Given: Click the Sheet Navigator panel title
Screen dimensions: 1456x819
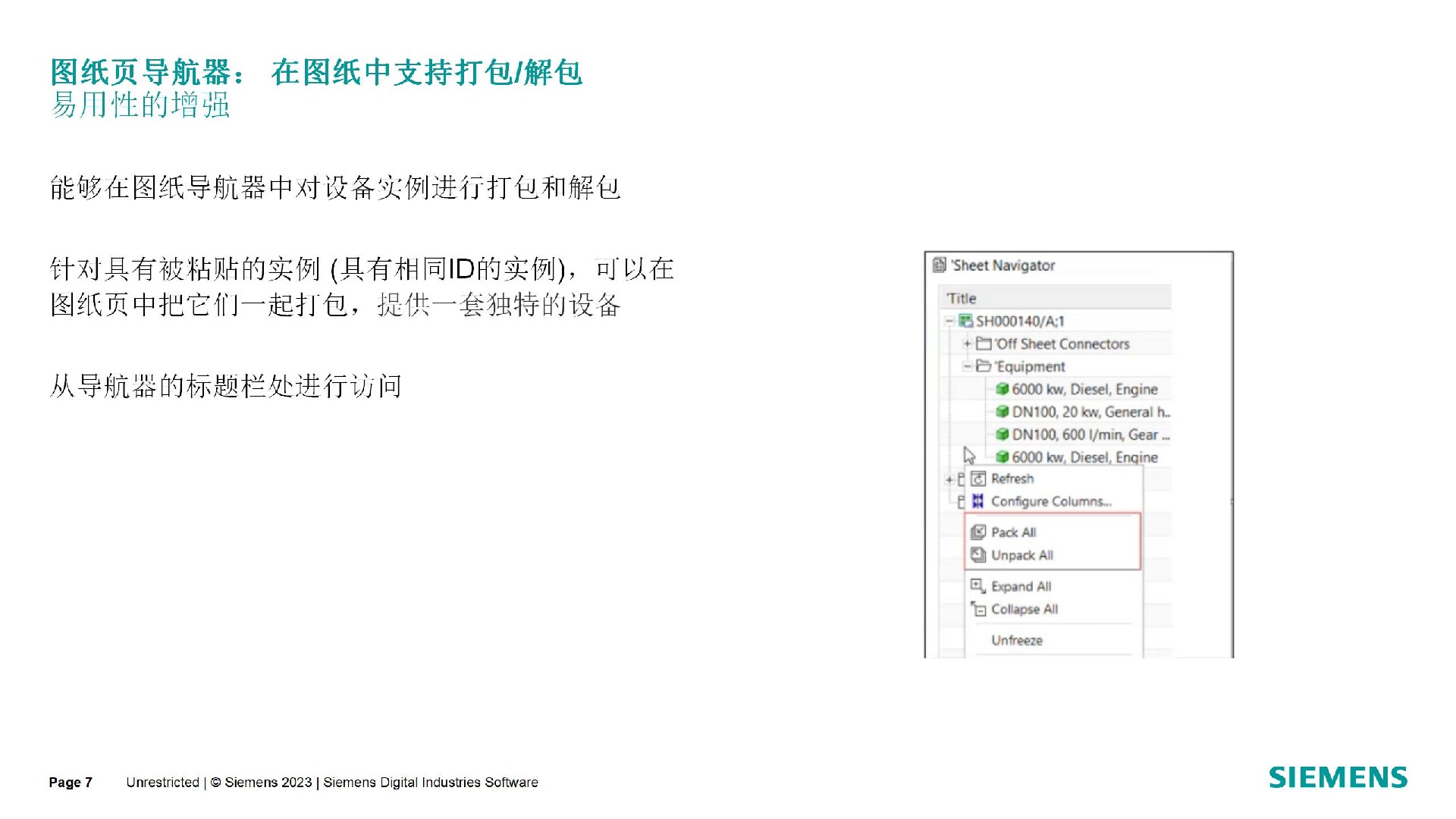Looking at the screenshot, I should pos(1003,265).
